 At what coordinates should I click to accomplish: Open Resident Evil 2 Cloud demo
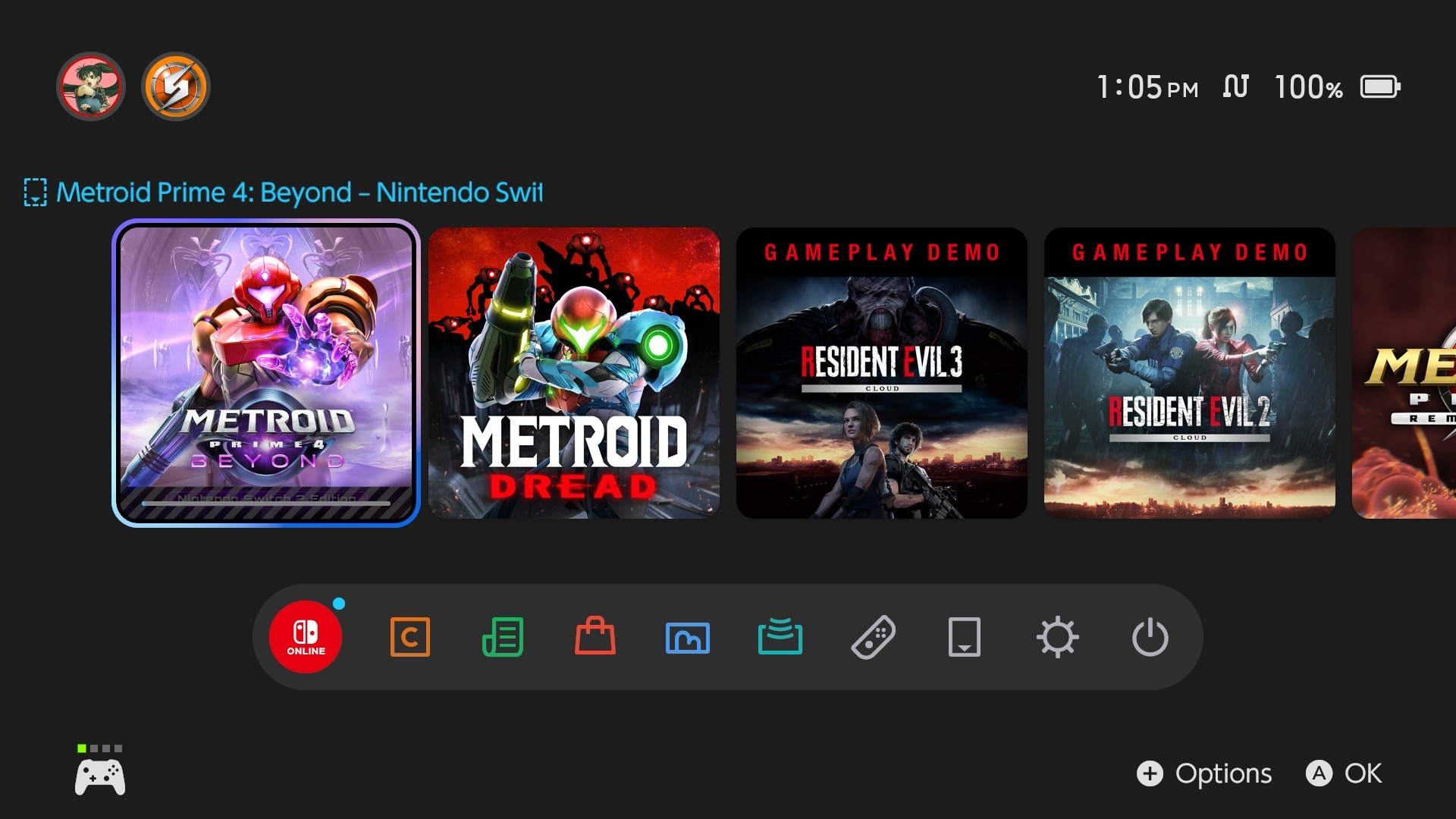coord(1190,373)
